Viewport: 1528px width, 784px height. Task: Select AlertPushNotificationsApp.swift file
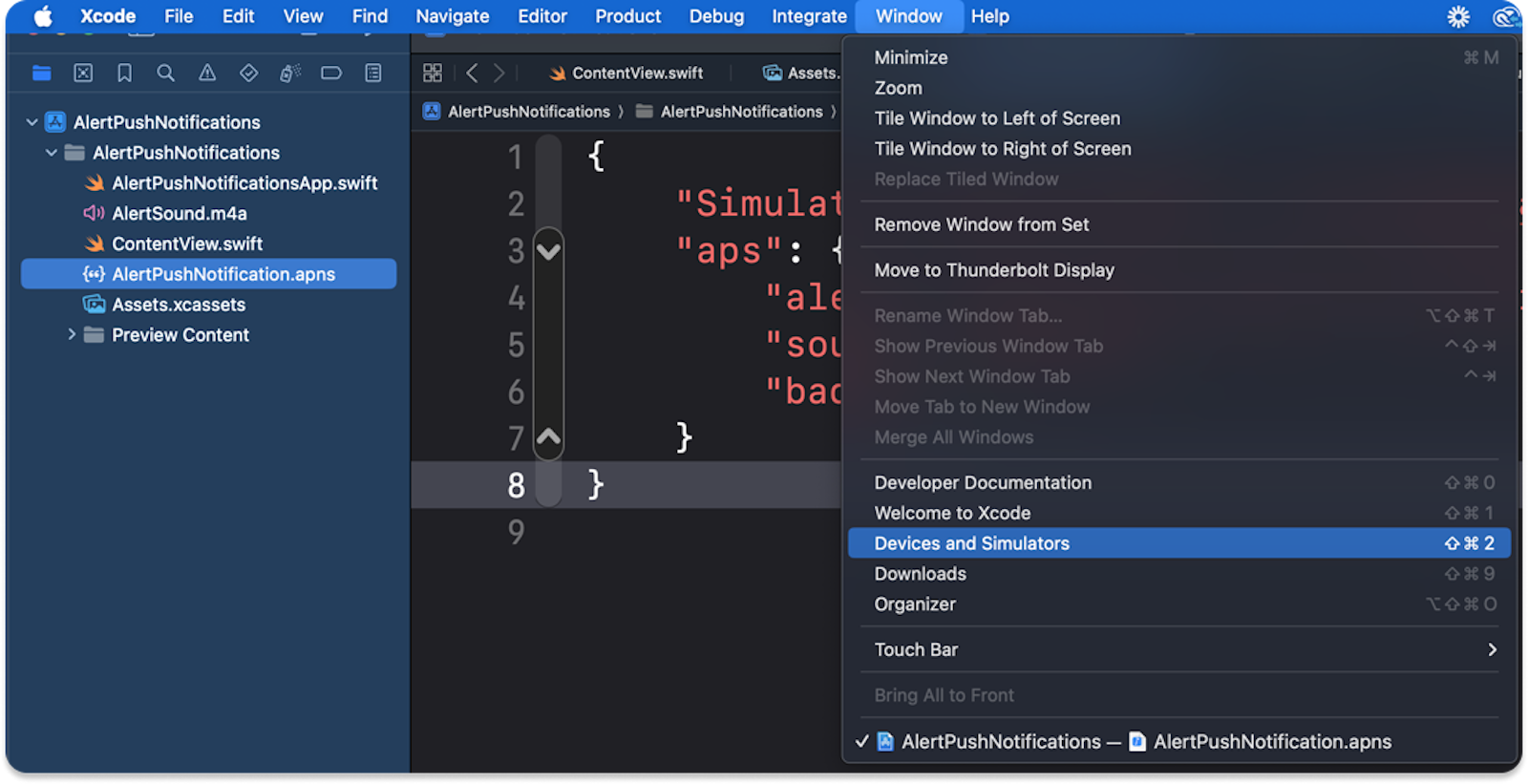coord(244,183)
